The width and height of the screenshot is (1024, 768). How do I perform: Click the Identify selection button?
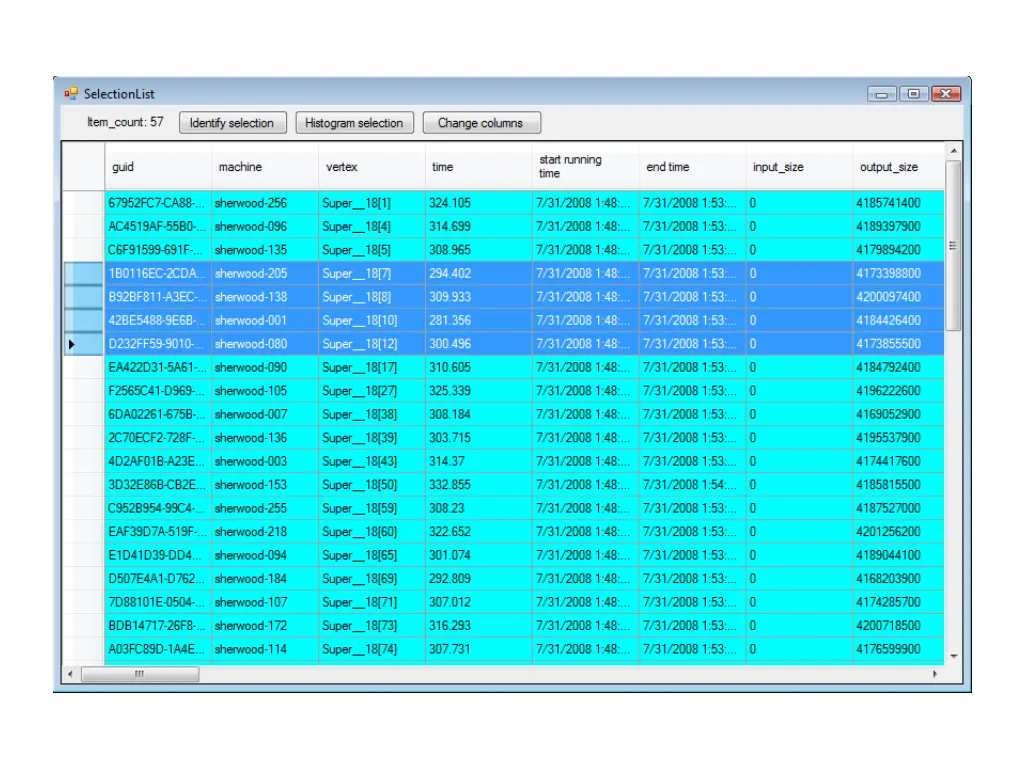point(232,123)
